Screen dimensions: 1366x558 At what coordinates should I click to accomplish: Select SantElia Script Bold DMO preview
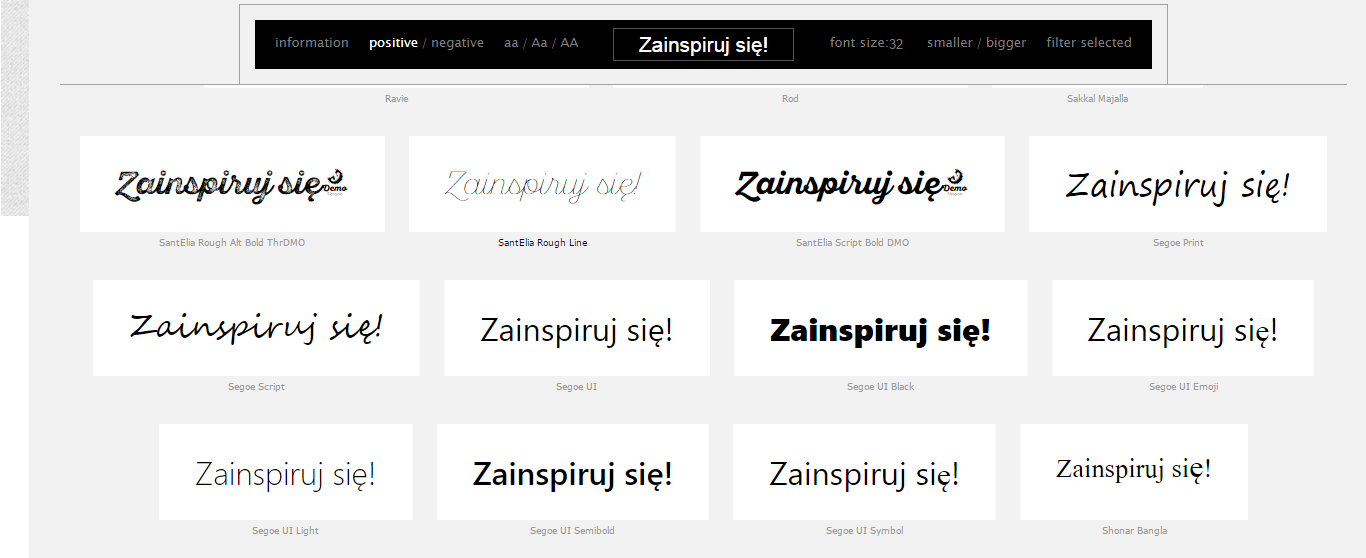[852, 184]
